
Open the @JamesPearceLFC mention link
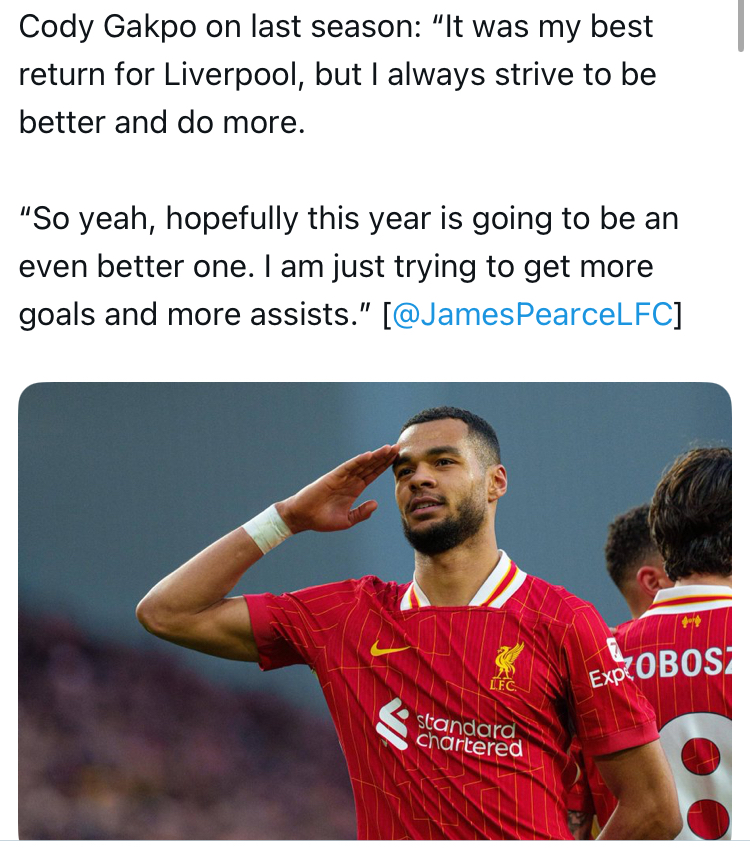click(532, 314)
